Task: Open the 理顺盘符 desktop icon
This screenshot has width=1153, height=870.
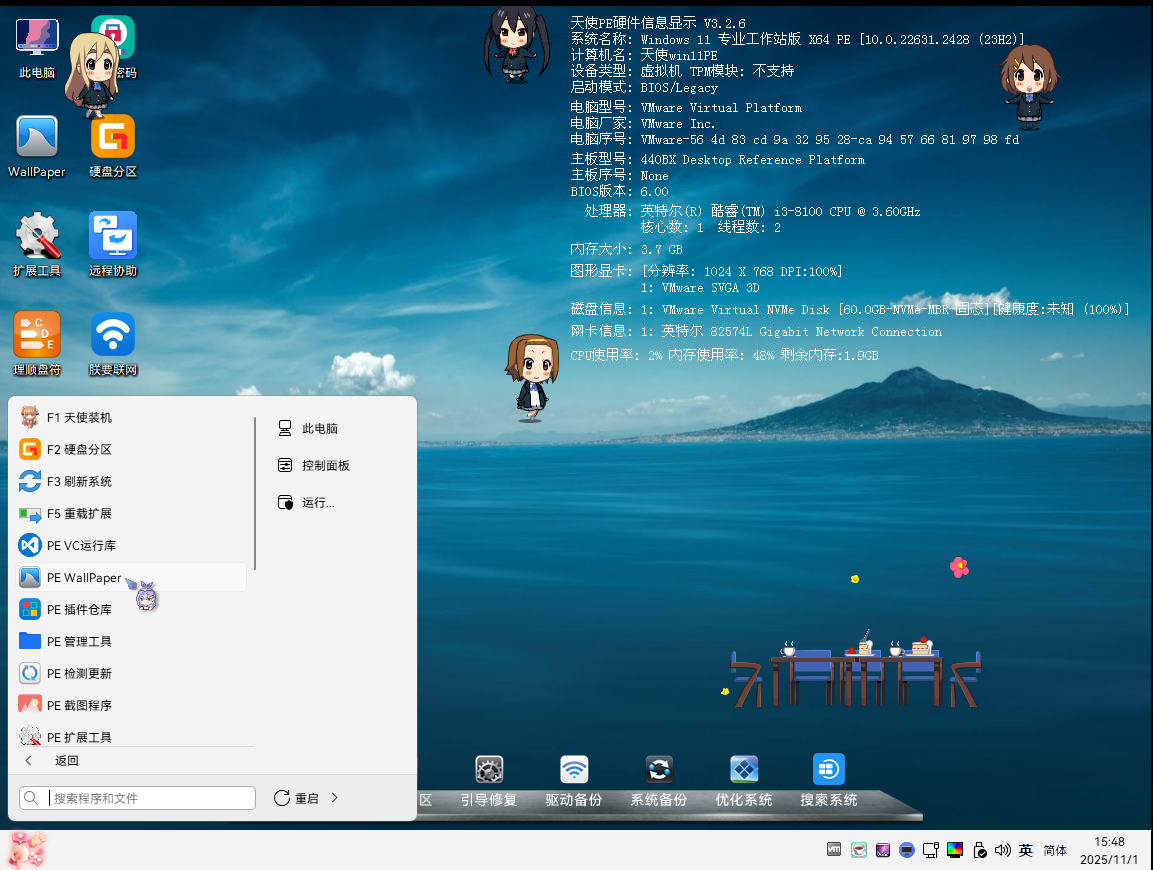Action: click(37, 335)
